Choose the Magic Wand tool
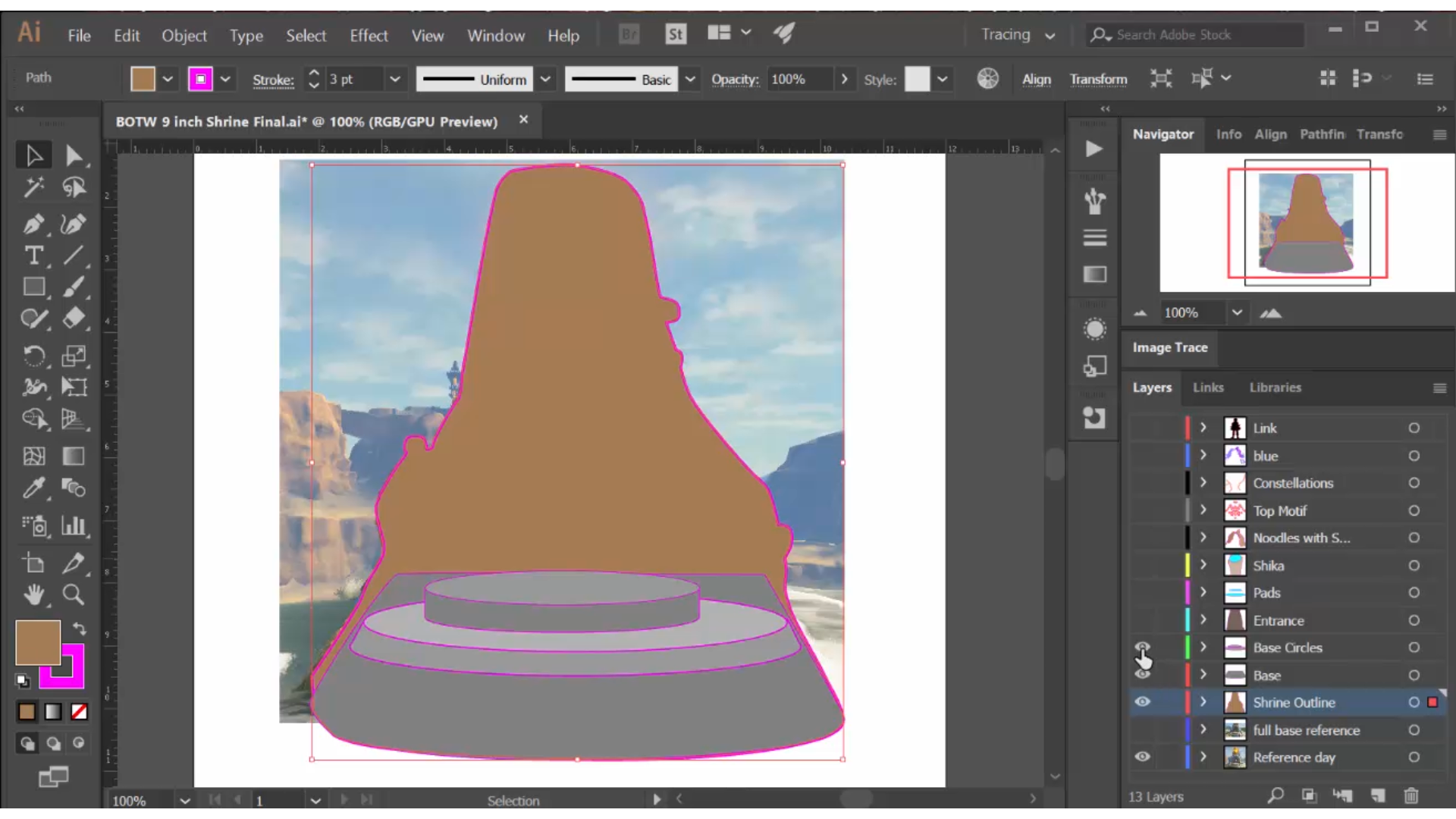 click(x=33, y=187)
